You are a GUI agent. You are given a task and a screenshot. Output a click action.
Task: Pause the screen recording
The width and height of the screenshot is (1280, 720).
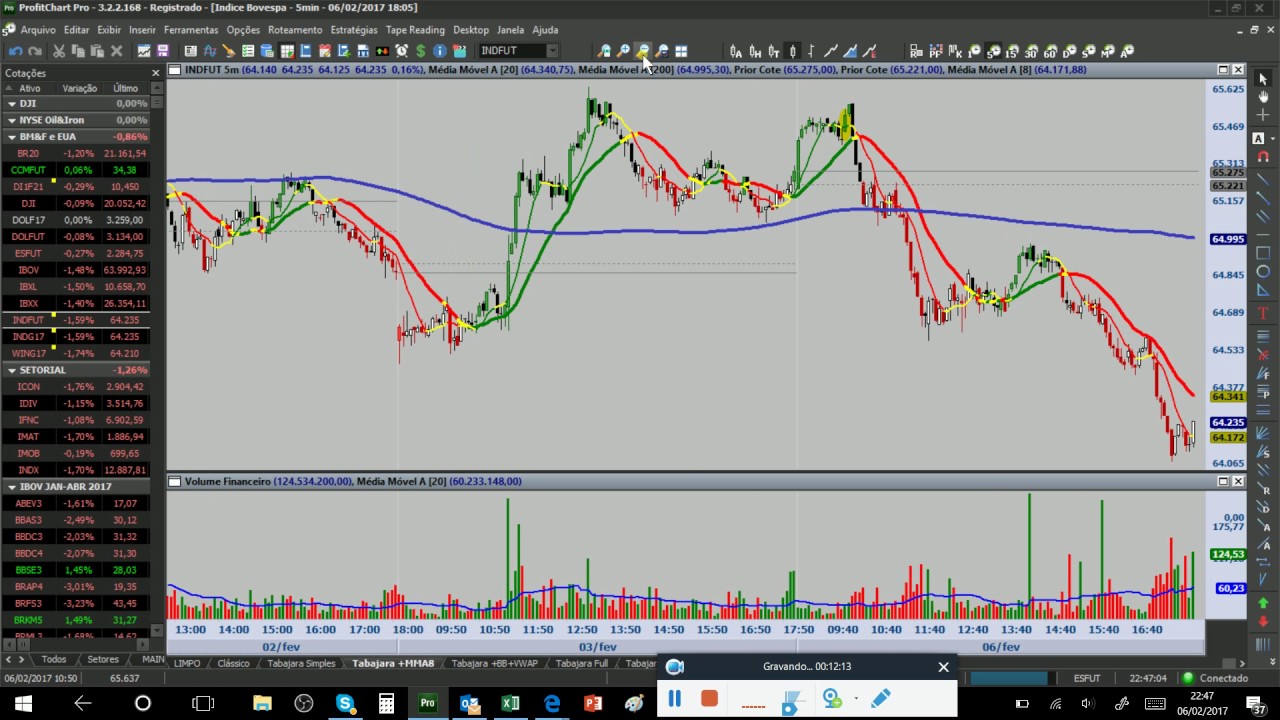(x=674, y=699)
